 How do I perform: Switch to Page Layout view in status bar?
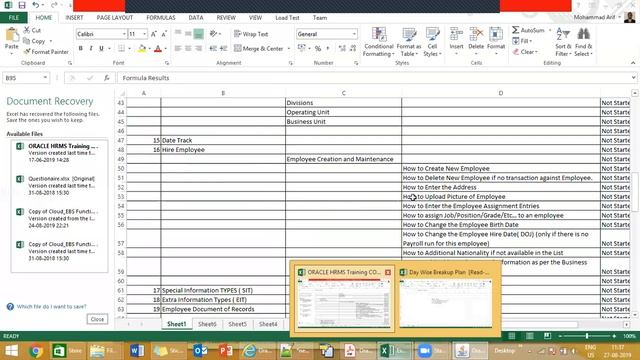tap(529, 336)
